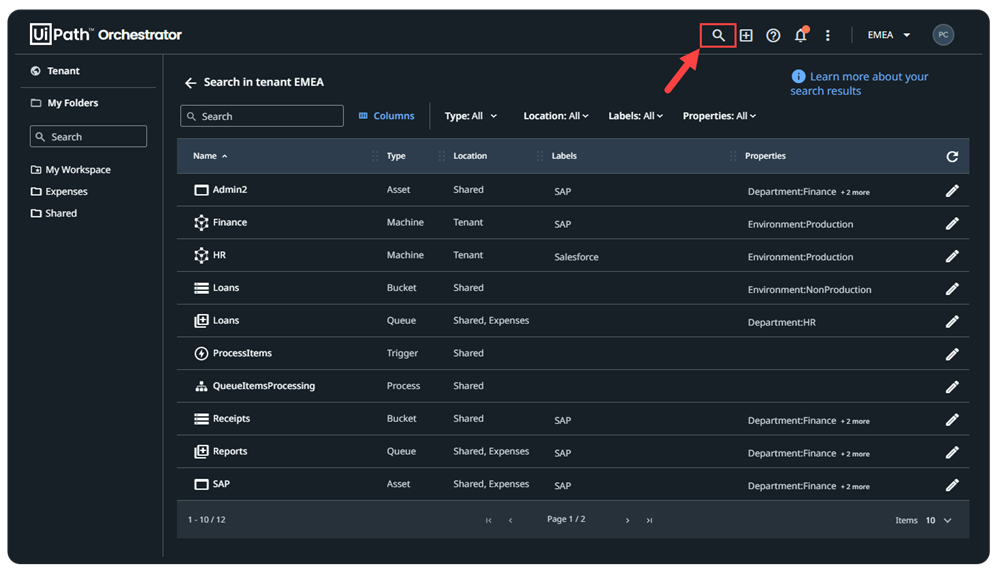
Task: Open the global search magnifier icon
Action: [x=718, y=35]
